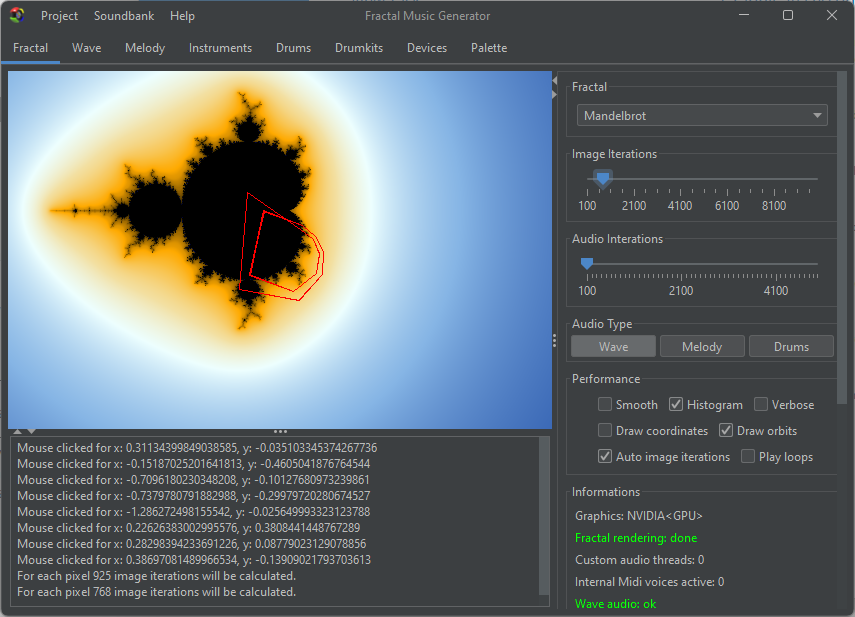
Task: Open the Drumkits tab
Action: (x=359, y=48)
